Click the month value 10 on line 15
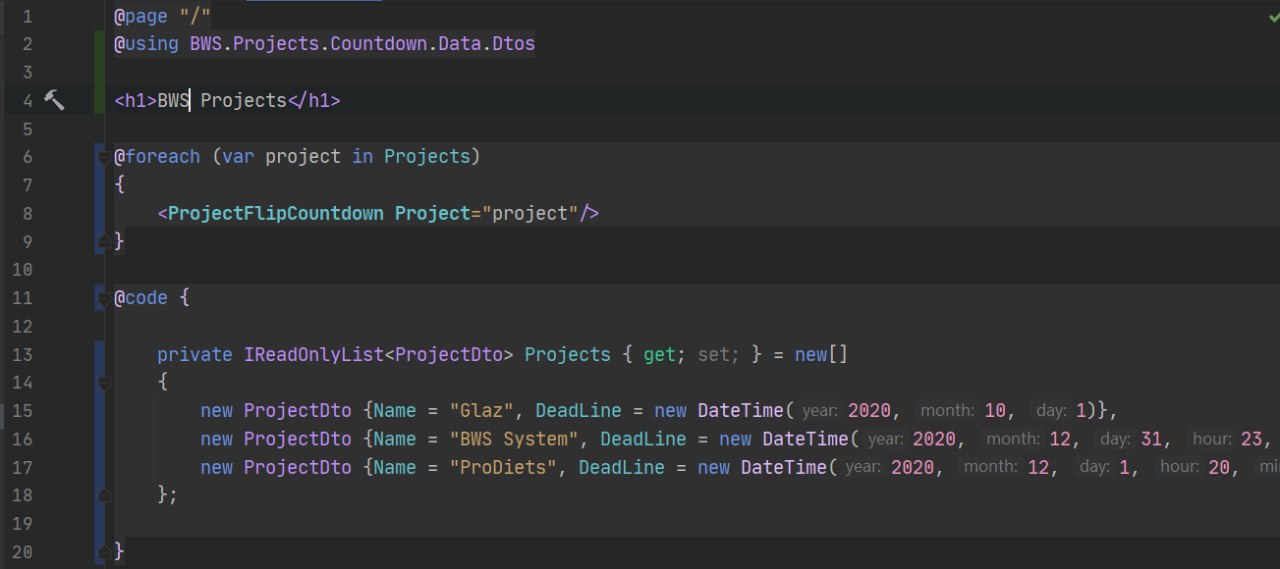Viewport: 1280px width, 569px height. [x=994, y=410]
